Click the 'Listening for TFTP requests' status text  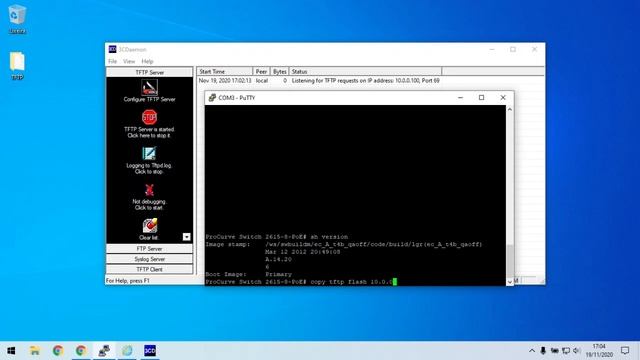[365, 81]
